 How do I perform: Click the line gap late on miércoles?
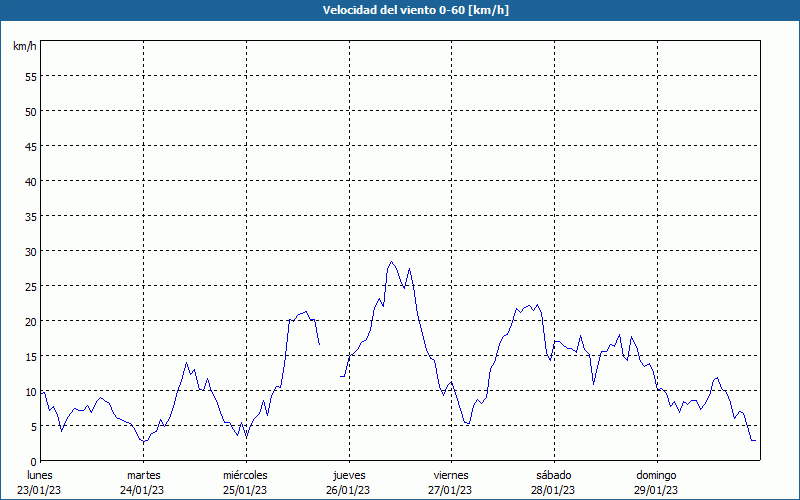tap(330, 360)
